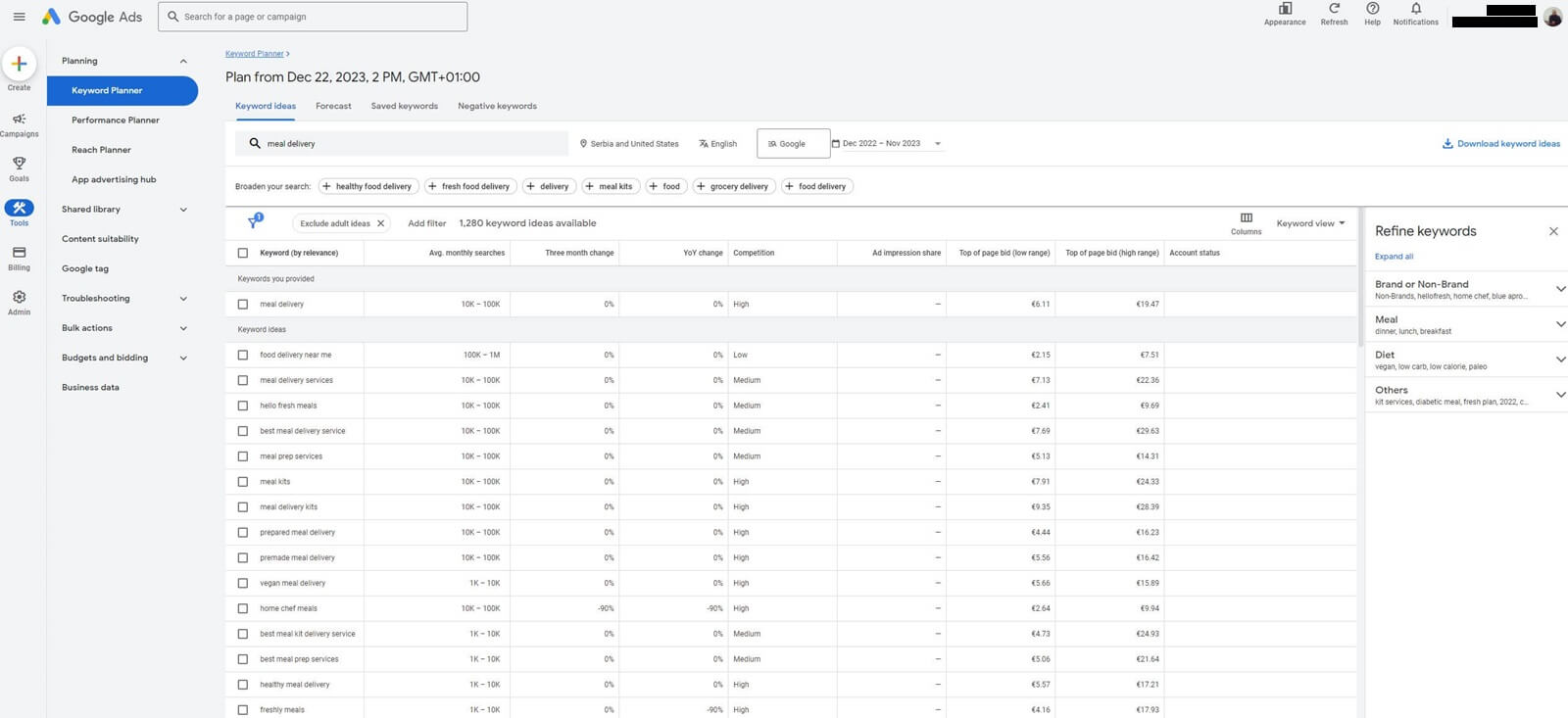This screenshot has height=718, width=1568.
Task: Select the Keyword ideas tab
Action: tap(266, 106)
